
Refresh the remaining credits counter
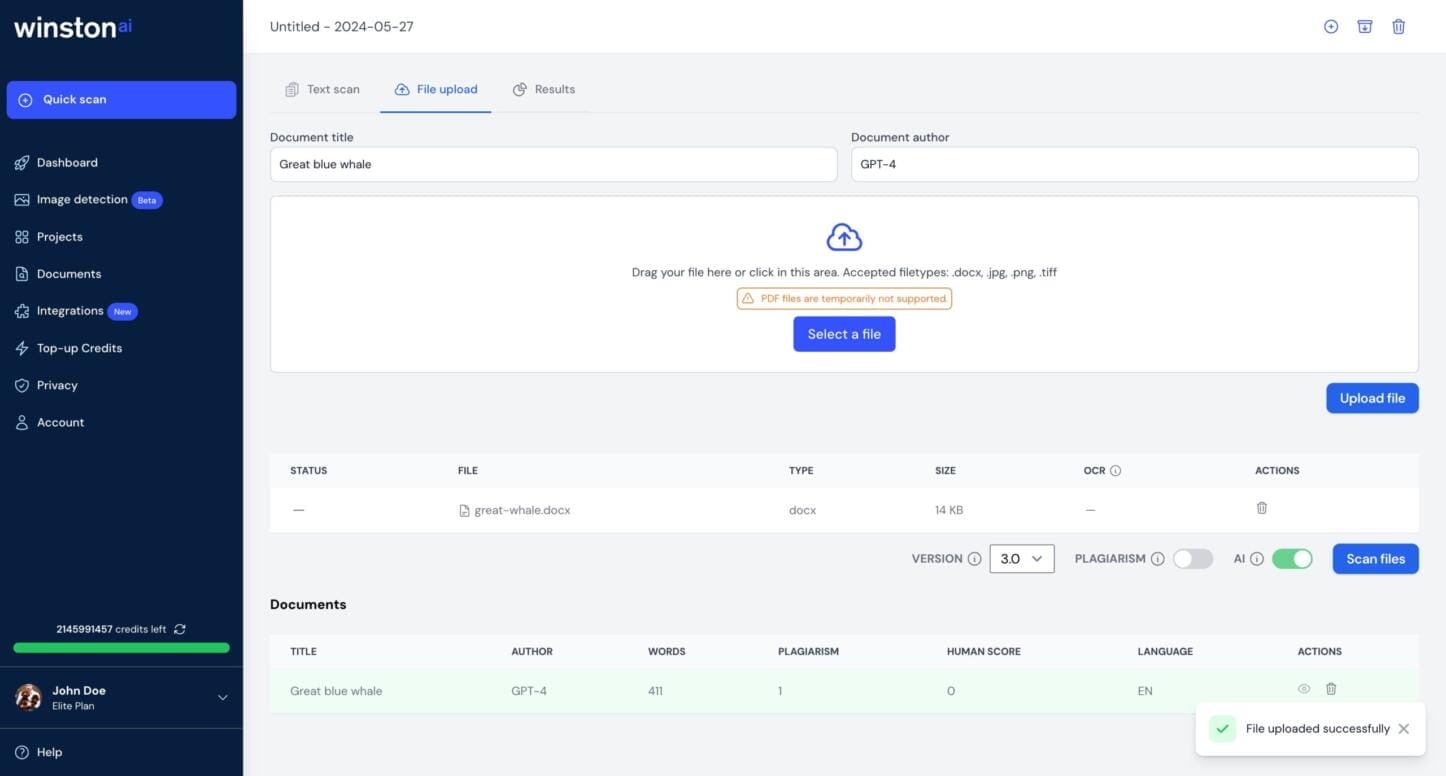[180, 629]
